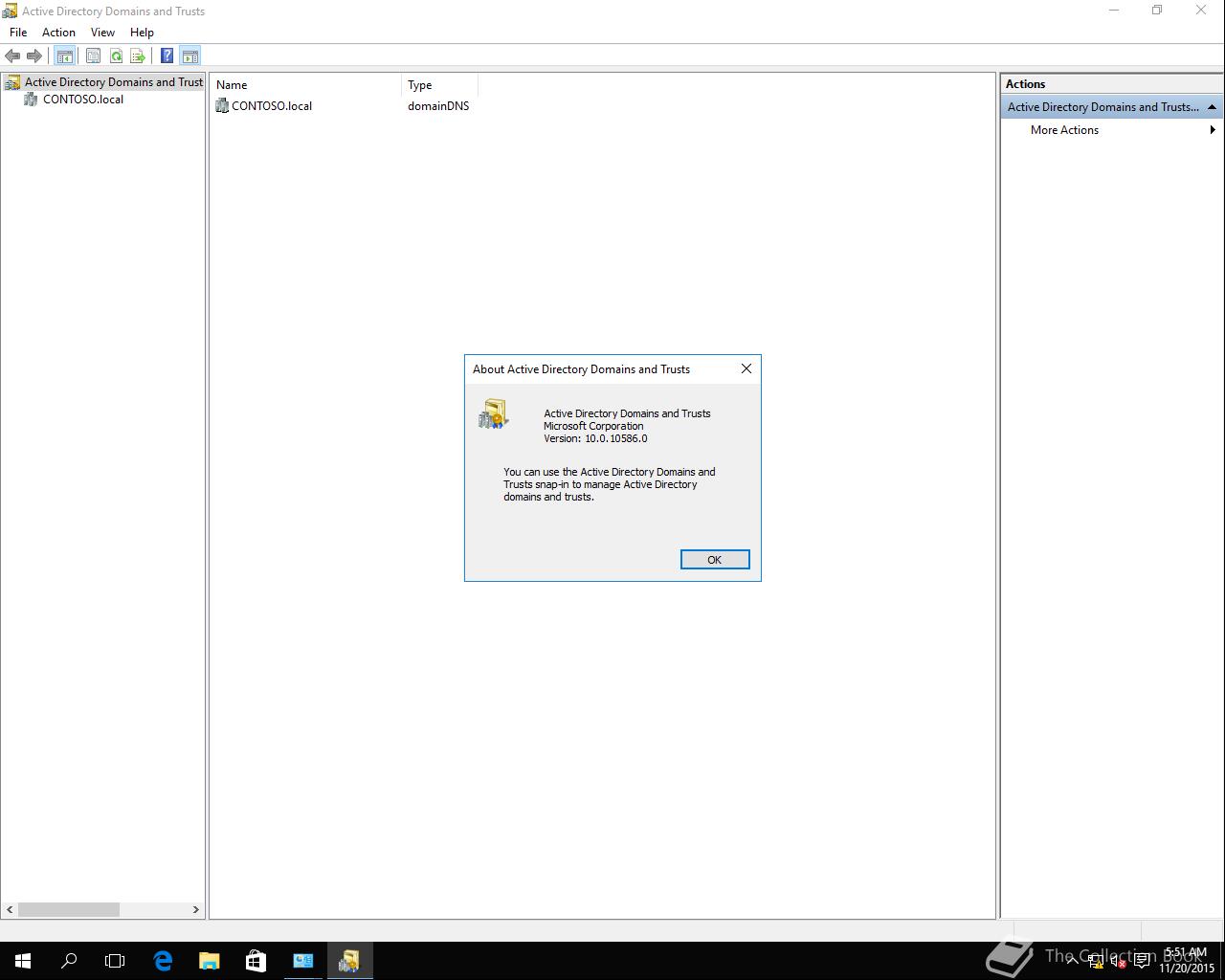
Task: Open the Action Center notifications icon
Action: 1142,961
